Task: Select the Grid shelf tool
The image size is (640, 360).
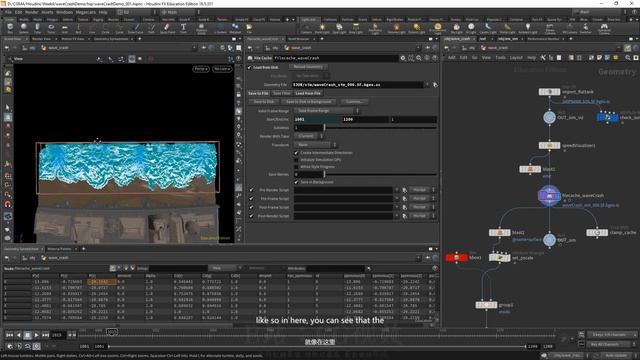Action: 64,28
